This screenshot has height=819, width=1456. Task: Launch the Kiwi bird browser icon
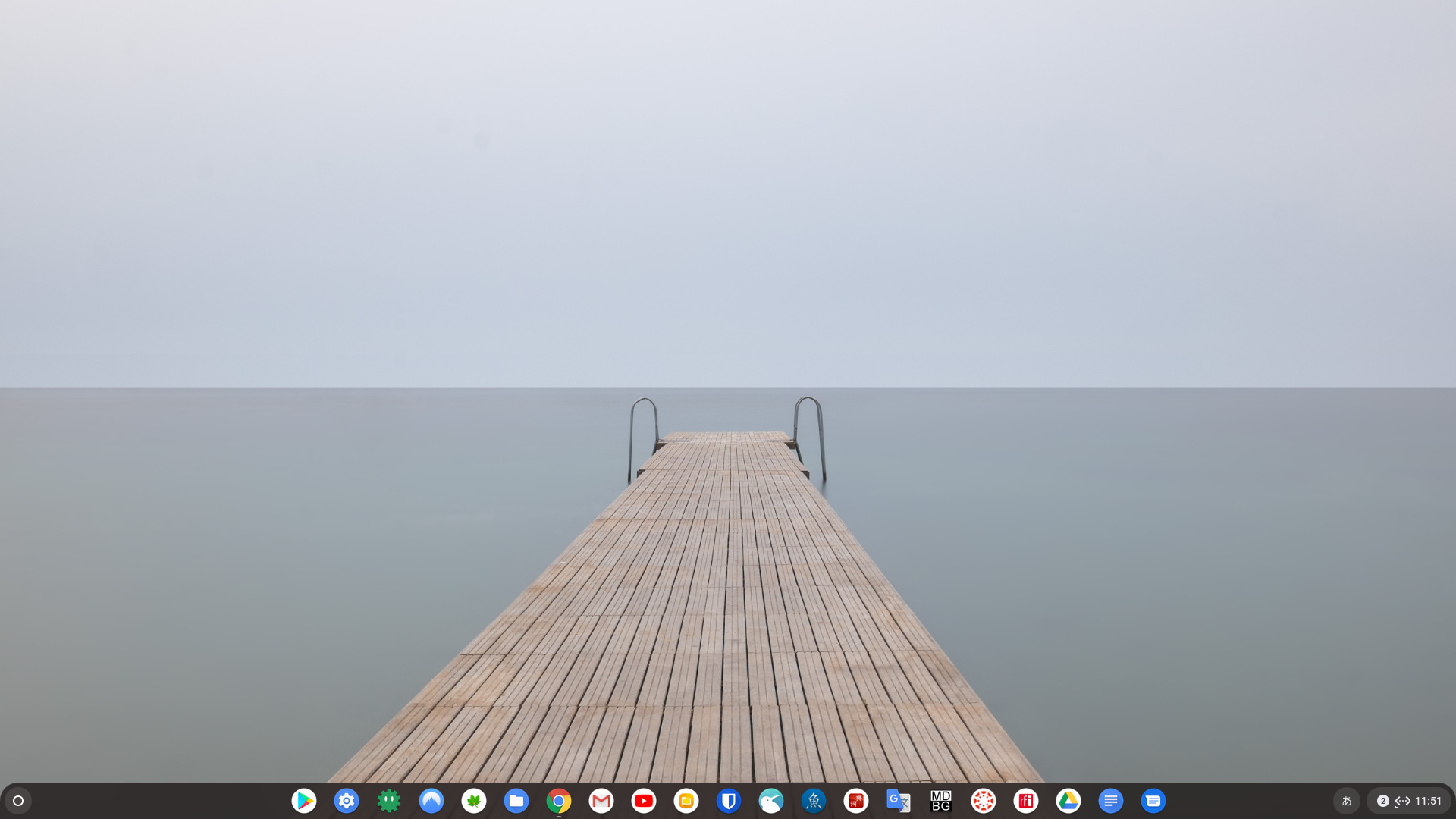point(771,801)
